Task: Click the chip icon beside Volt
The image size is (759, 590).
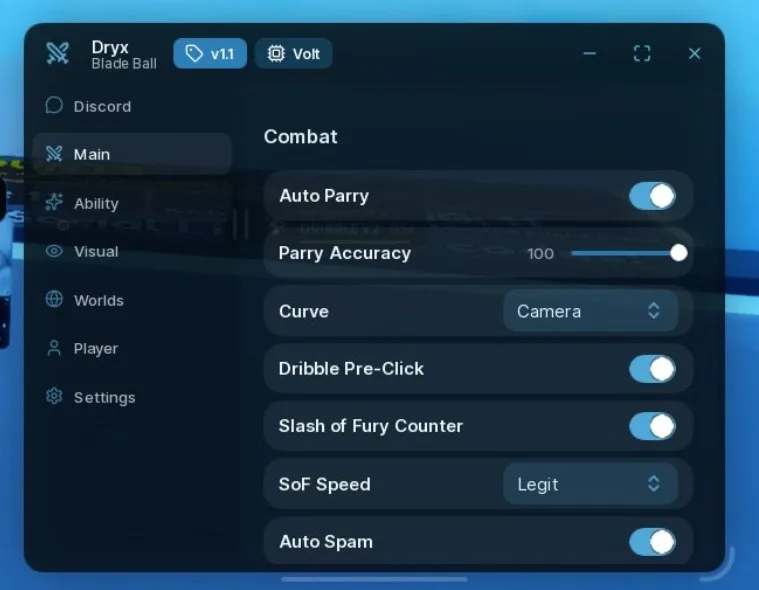Action: 276,53
